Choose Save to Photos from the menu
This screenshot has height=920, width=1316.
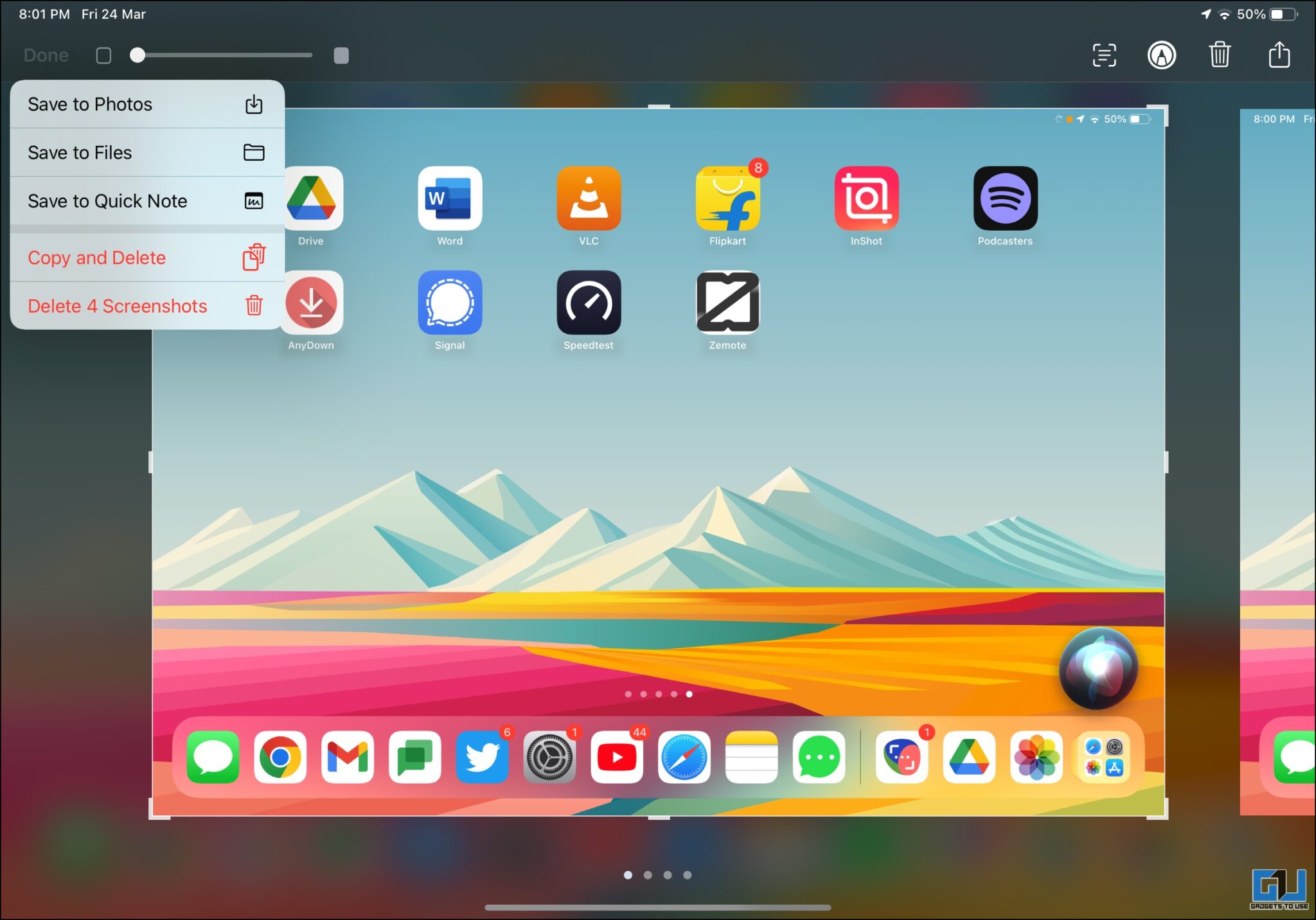[89, 104]
